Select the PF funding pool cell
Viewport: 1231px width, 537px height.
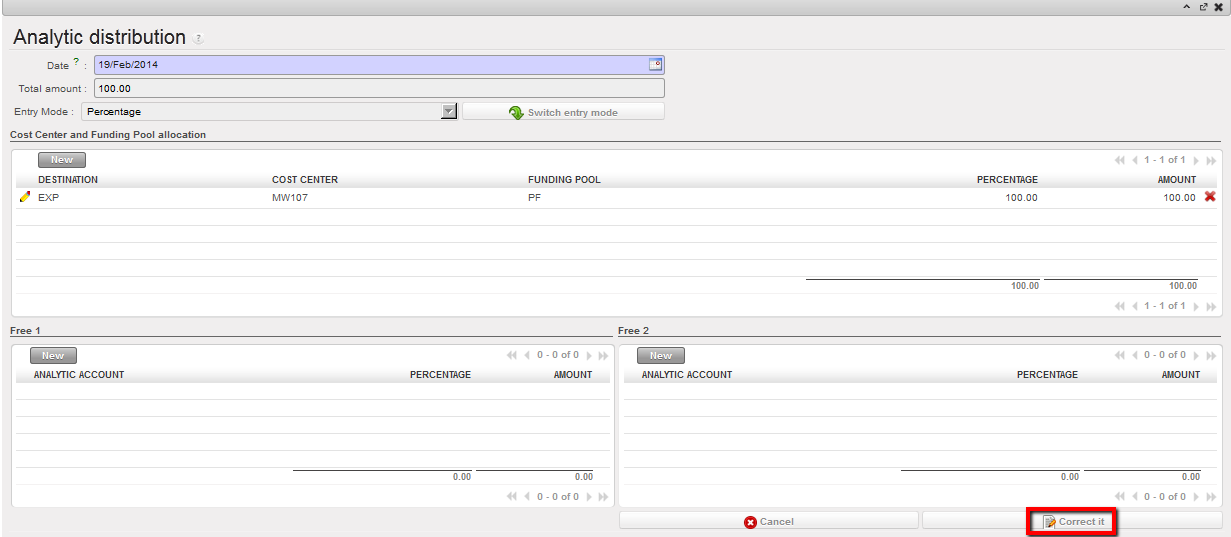pos(534,198)
